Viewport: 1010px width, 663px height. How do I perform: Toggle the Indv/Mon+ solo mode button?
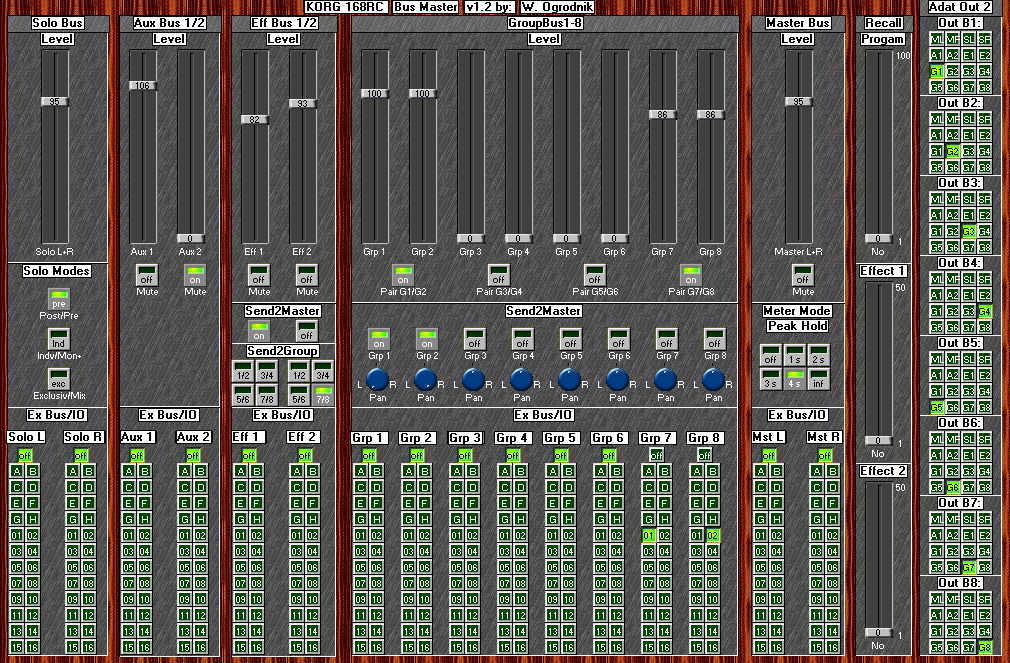pos(59,339)
